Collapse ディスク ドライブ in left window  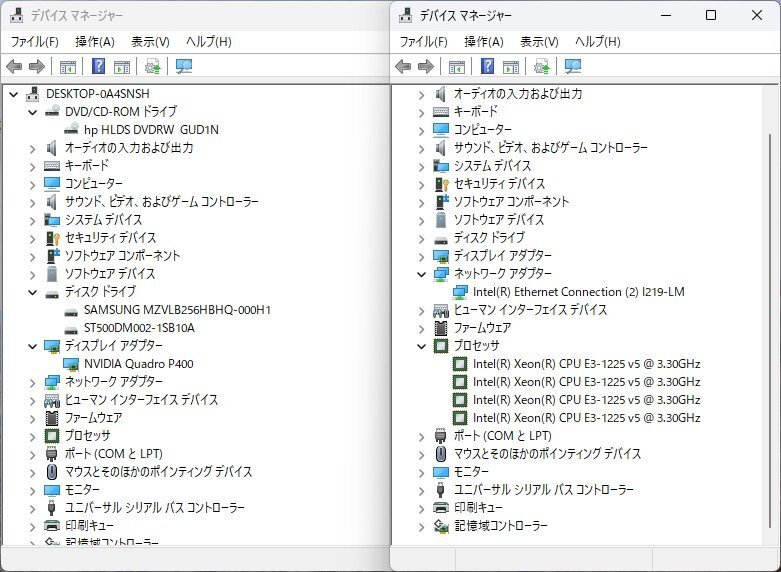(32, 292)
